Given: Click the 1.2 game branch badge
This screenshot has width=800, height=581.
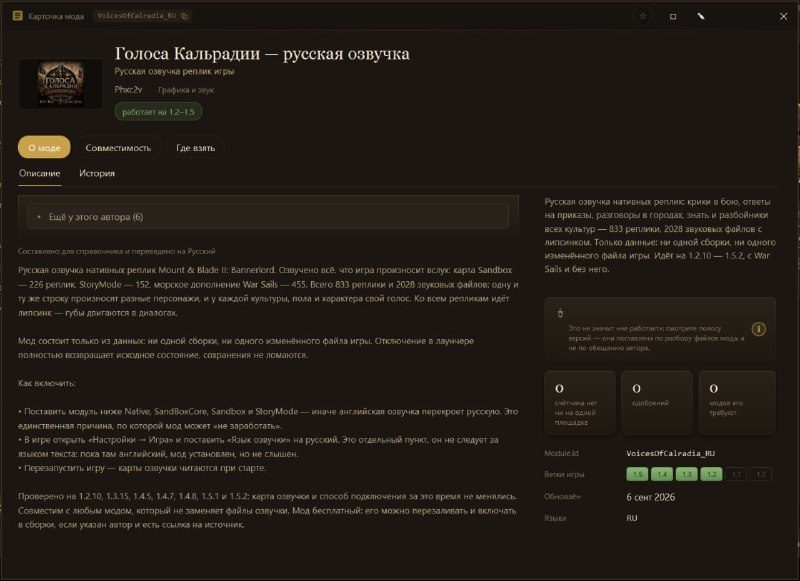Looking at the screenshot, I should [x=711, y=474].
